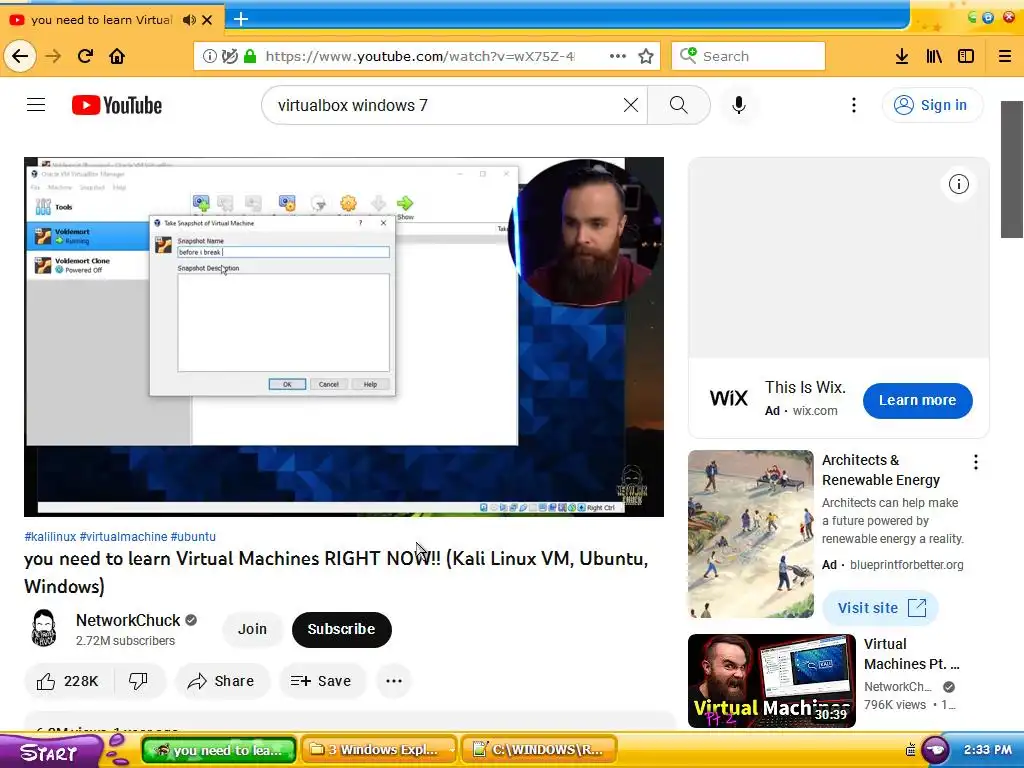Click the browser Search field

pyautogui.click(x=748, y=56)
